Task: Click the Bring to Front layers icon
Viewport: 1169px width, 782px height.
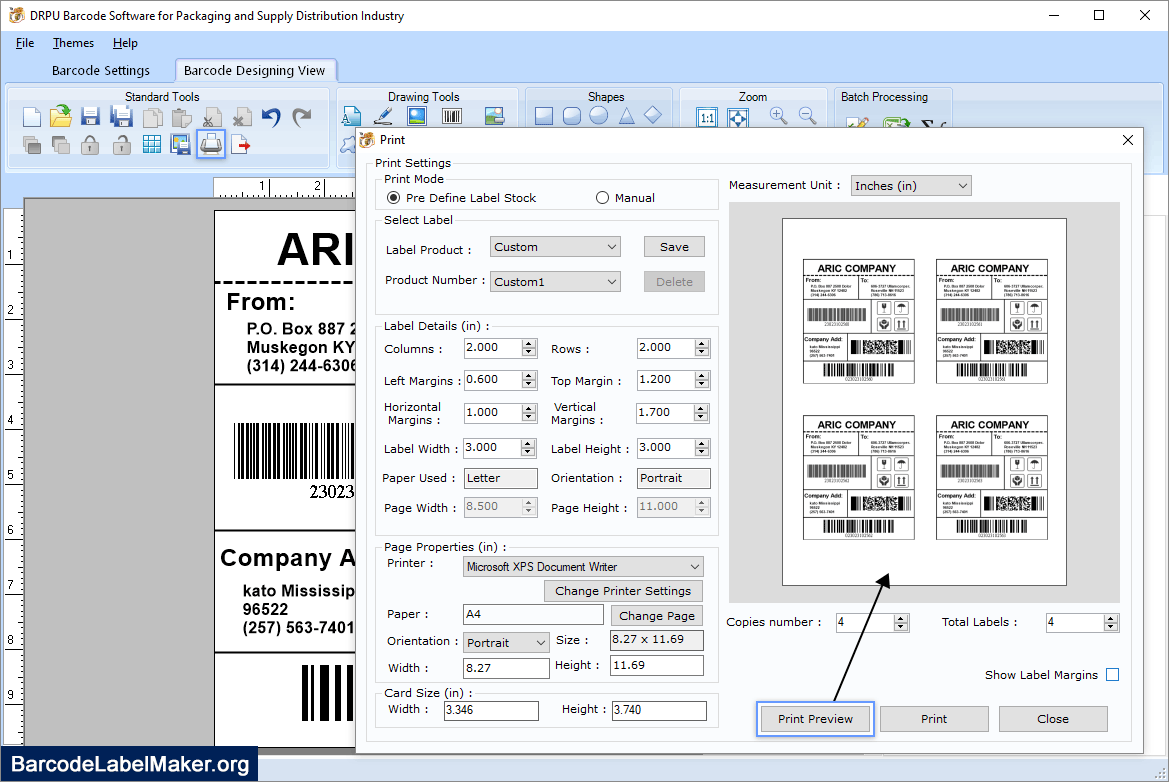Action: 31,145
